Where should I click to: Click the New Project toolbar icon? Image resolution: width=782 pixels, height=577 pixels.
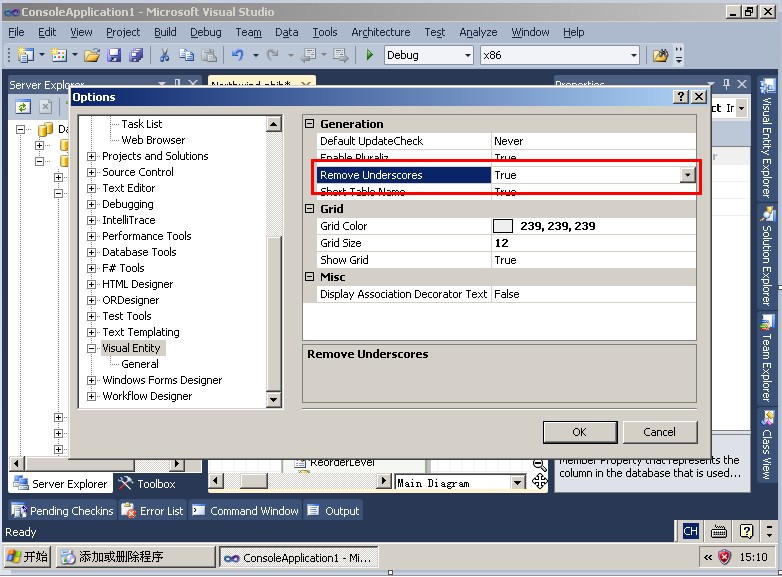[x=25, y=55]
